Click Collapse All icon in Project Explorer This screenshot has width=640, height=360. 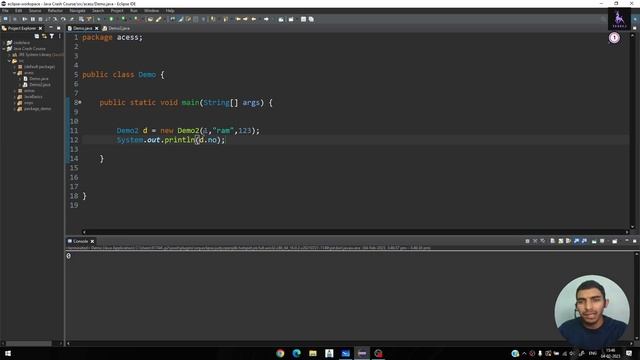click(37, 36)
